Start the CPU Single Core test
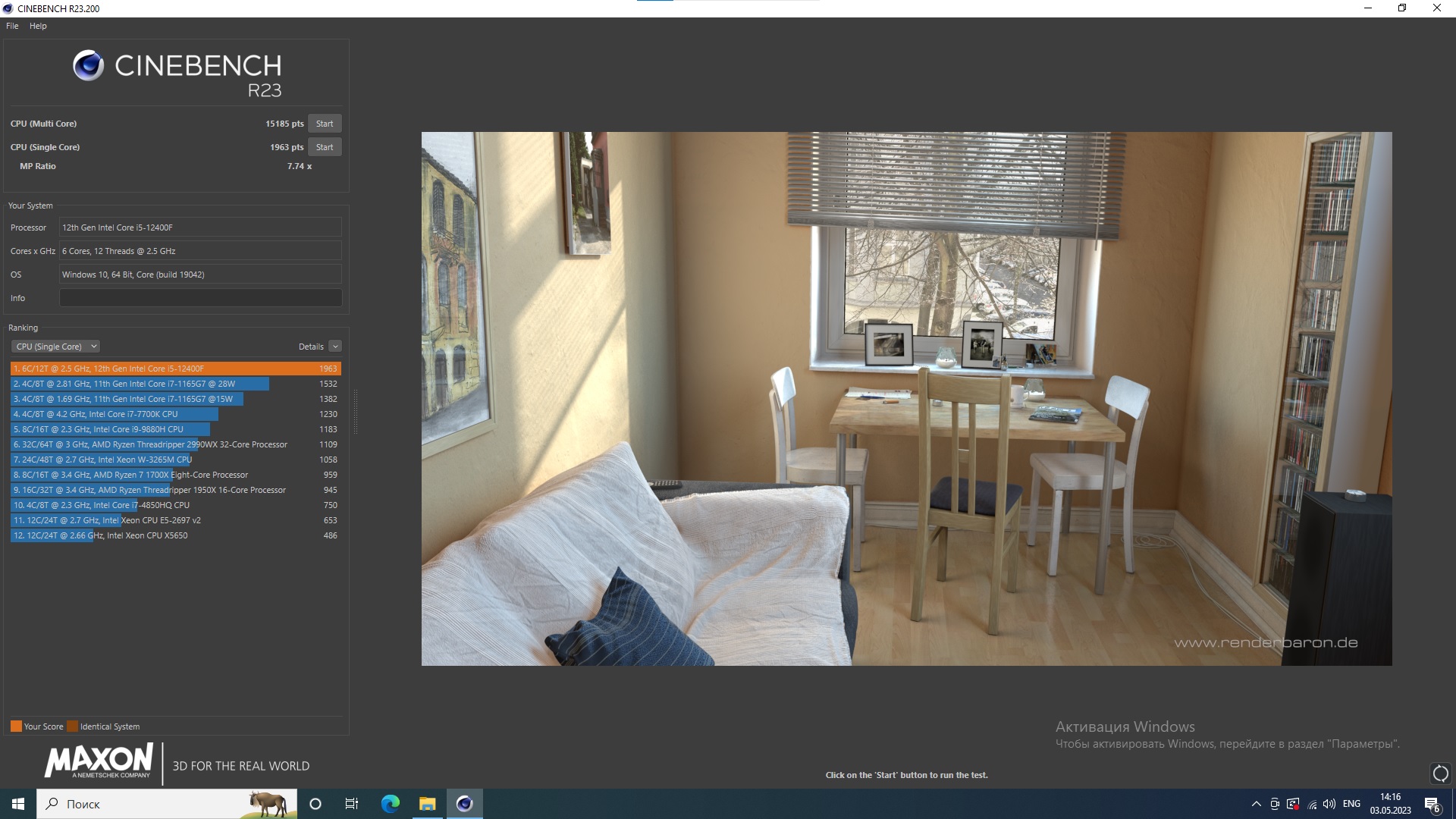This screenshot has height=819, width=1456. [x=325, y=147]
